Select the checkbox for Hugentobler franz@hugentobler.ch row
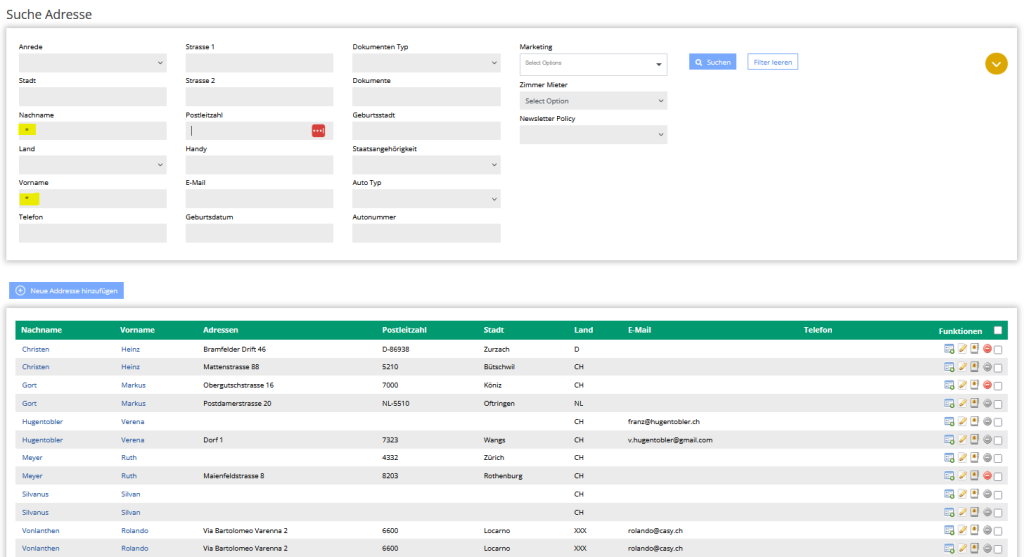This screenshot has width=1024, height=557. [998, 421]
